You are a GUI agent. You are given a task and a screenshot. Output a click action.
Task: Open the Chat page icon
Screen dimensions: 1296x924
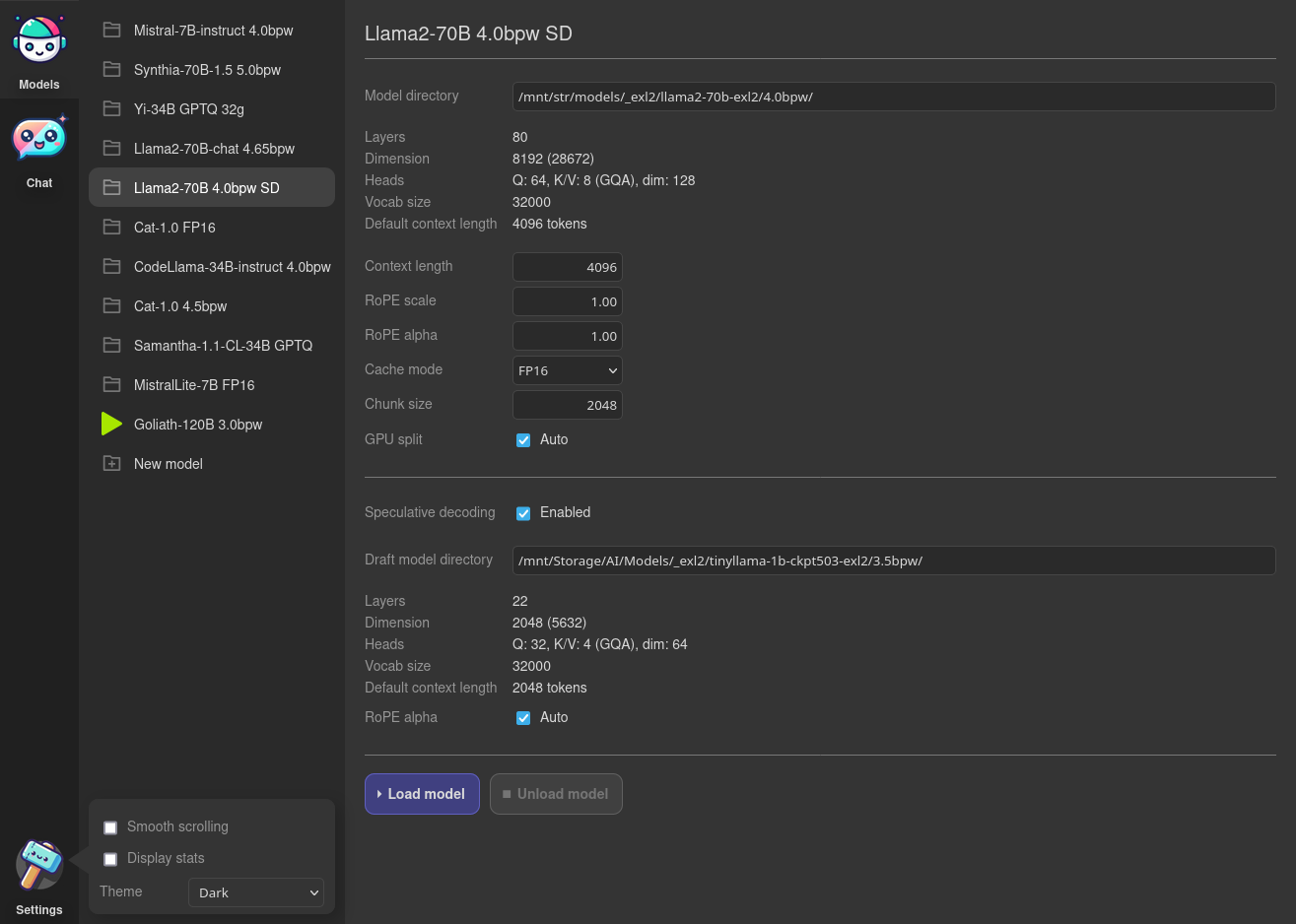[39, 139]
